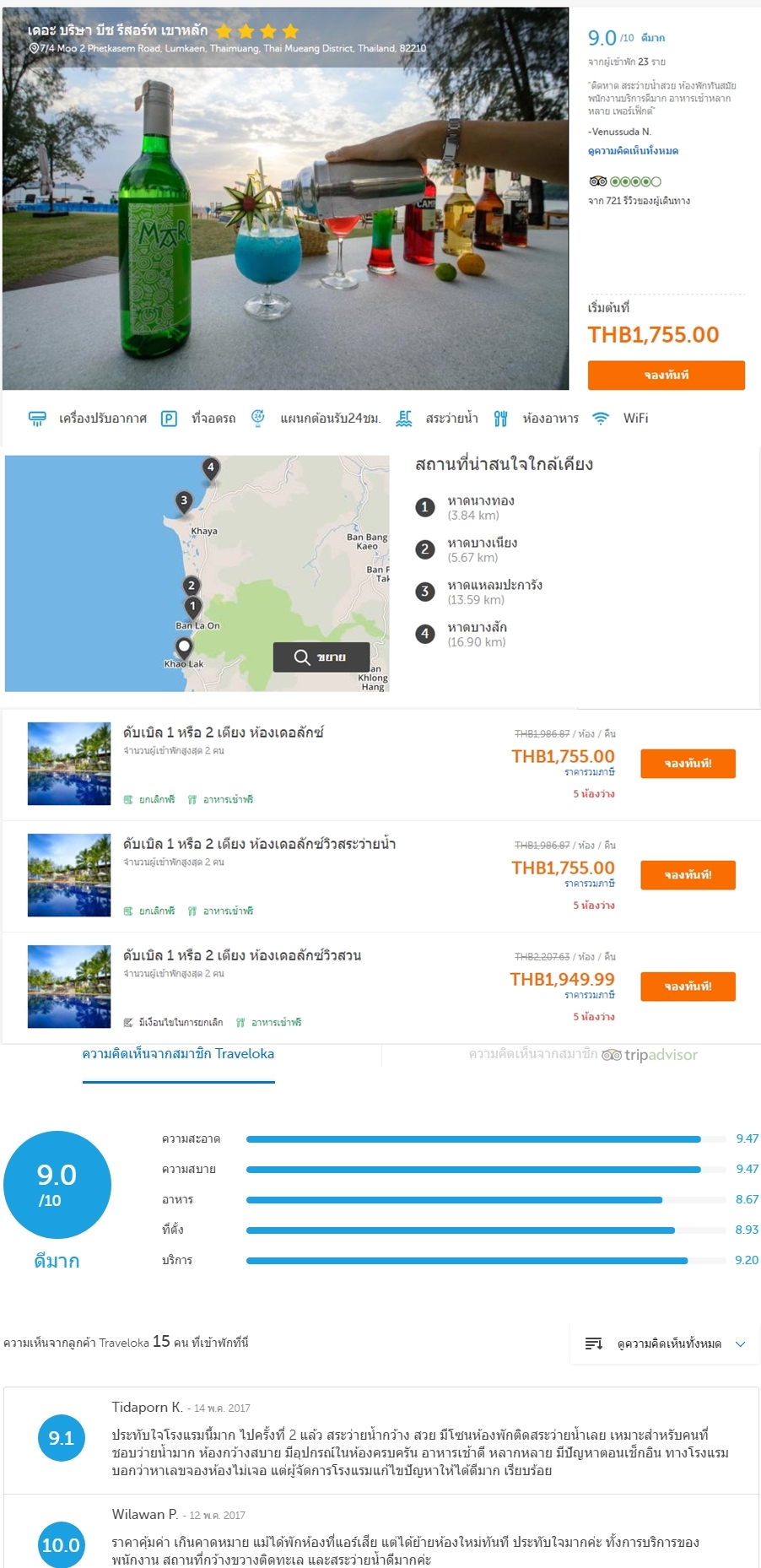Click the hotel location pin on map
The width and height of the screenshot is (761, 1568).
184,647
